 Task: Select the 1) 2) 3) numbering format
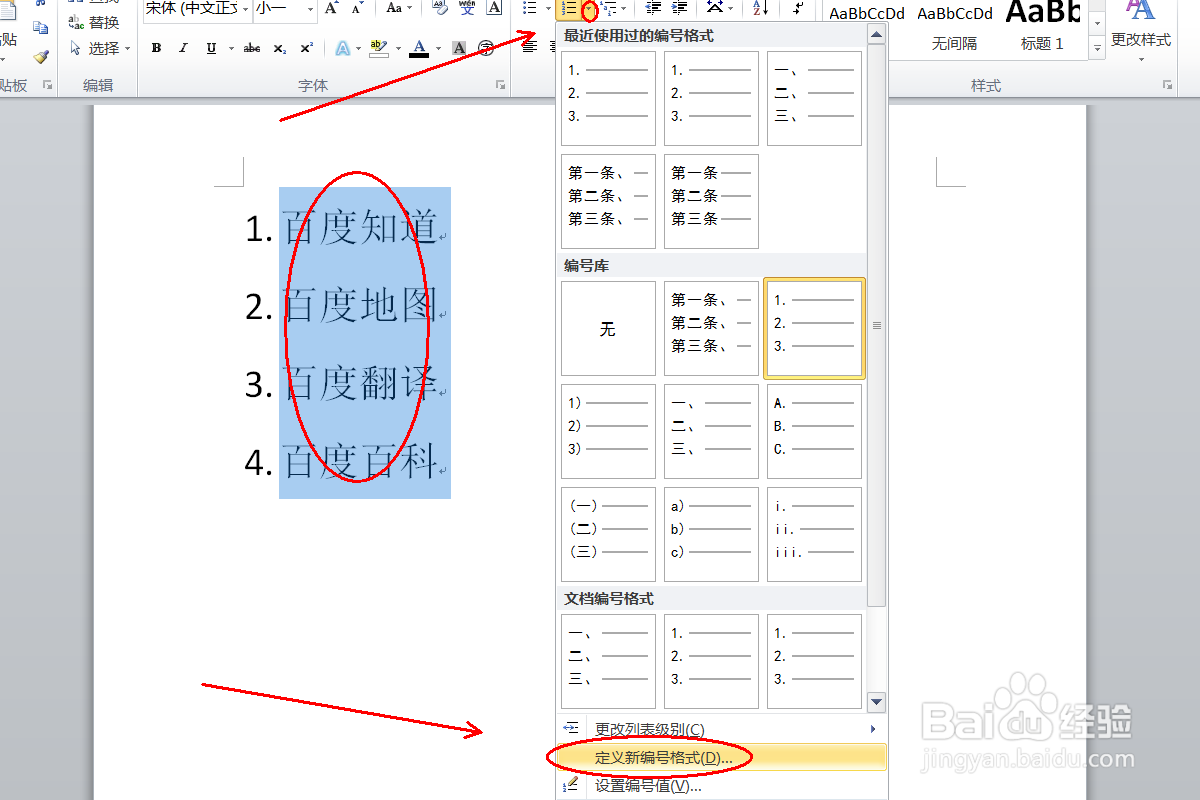coord(608,431)
